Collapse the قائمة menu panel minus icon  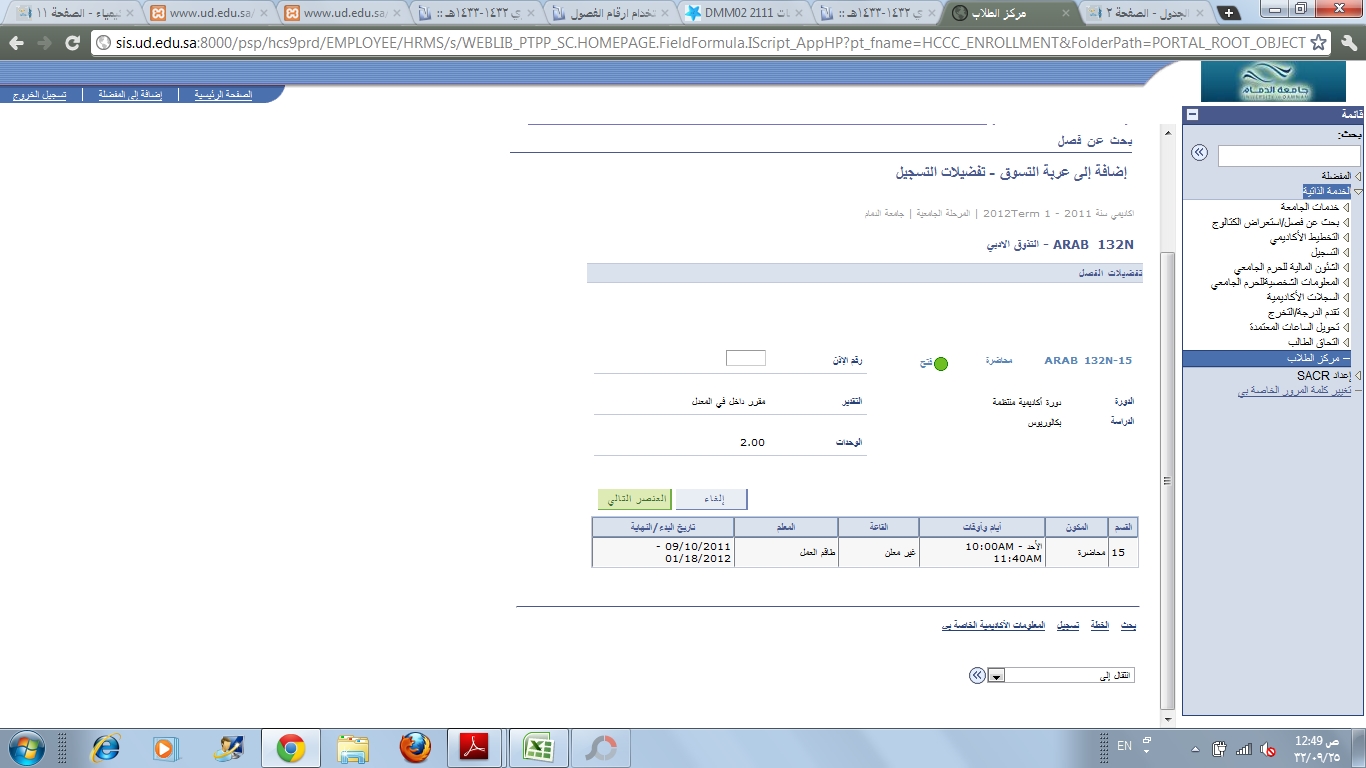tap(1192, 115)
